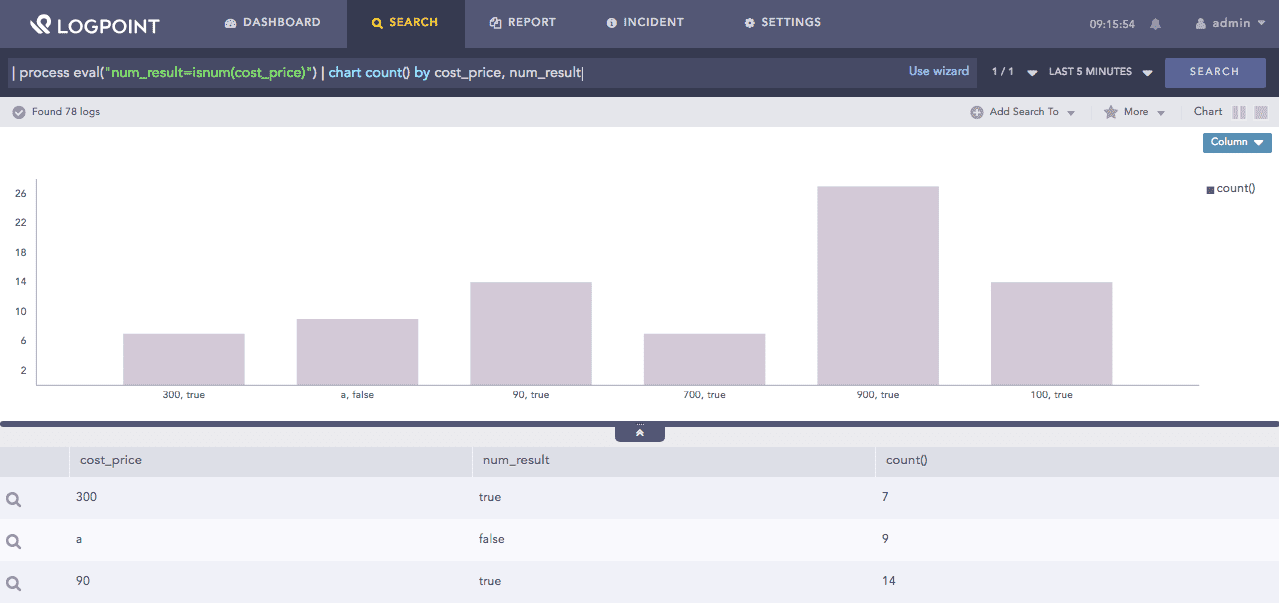Switch chart layout to full view

[1261, 112]
